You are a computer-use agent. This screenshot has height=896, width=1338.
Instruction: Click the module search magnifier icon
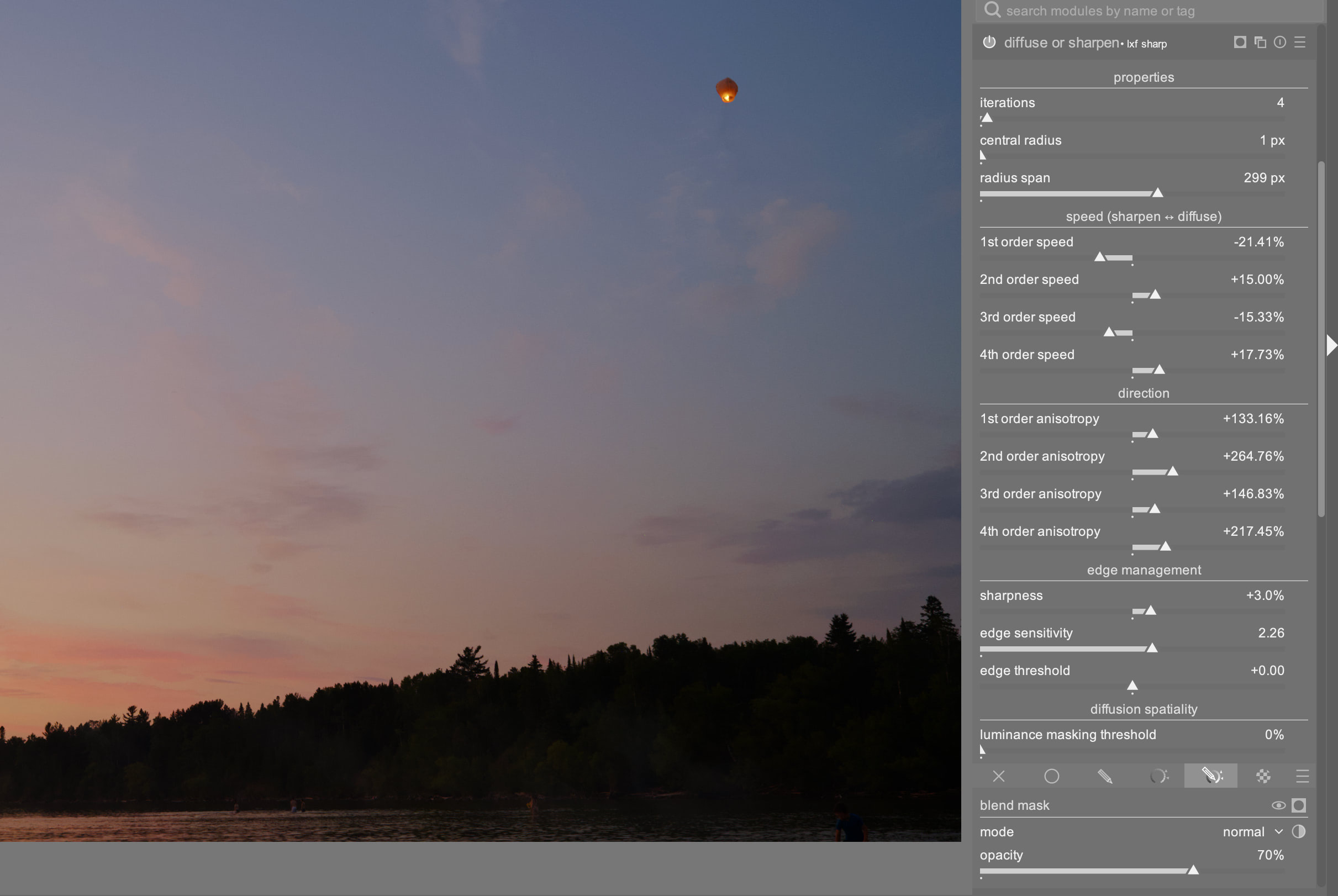[x=992, y=10]
